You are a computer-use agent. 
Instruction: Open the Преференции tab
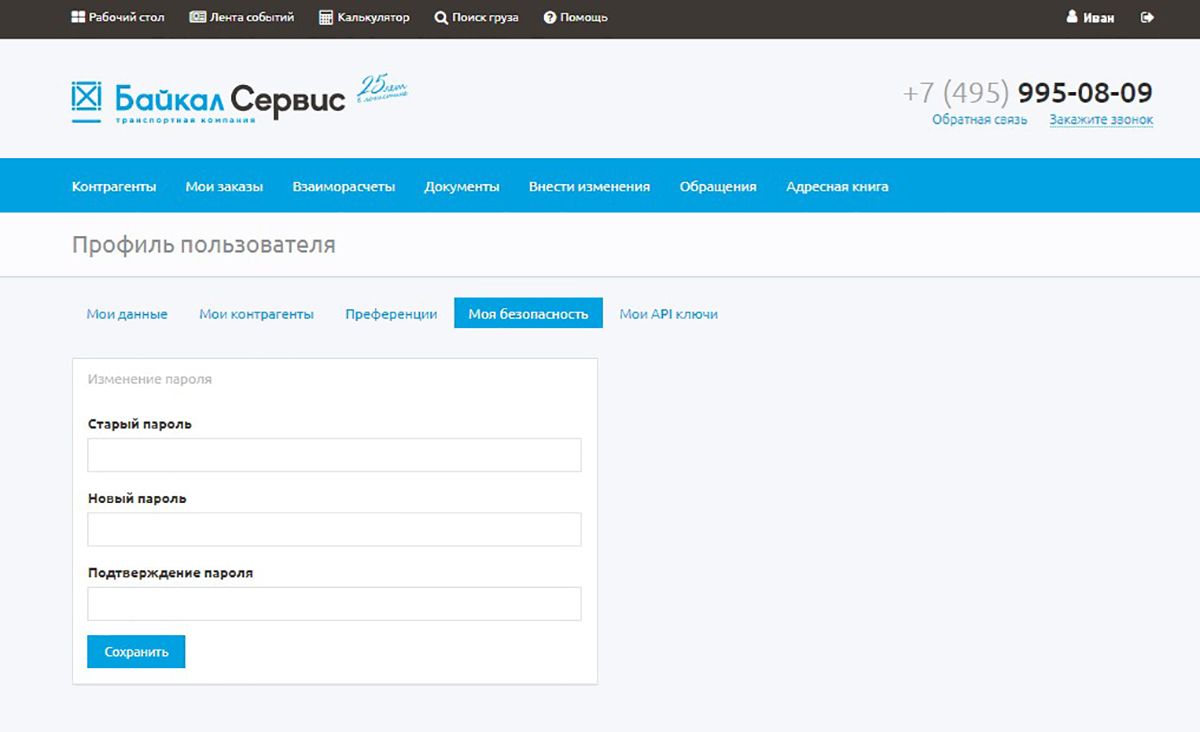click(391, 314)
